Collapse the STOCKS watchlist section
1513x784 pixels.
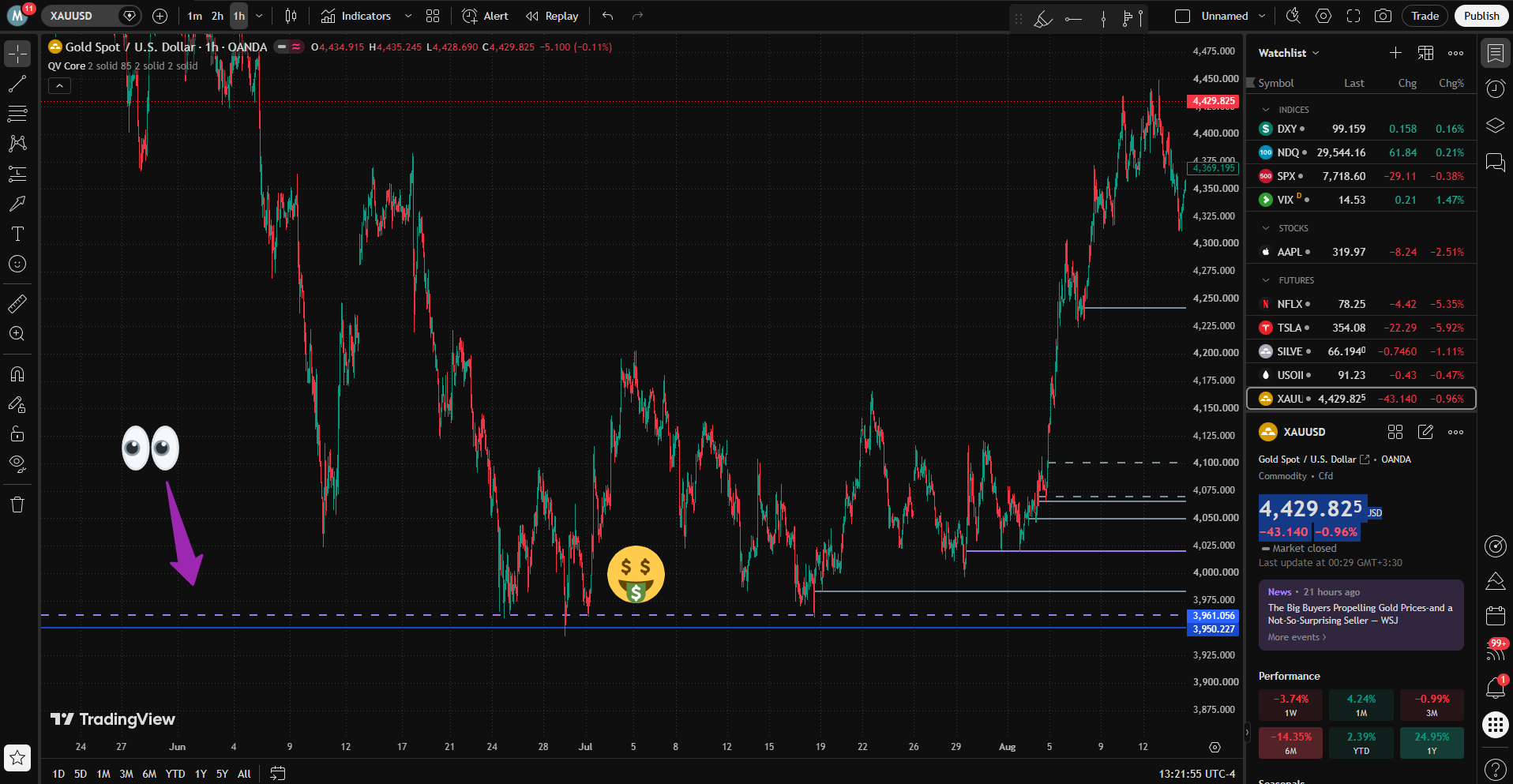tap(1266, 228)
